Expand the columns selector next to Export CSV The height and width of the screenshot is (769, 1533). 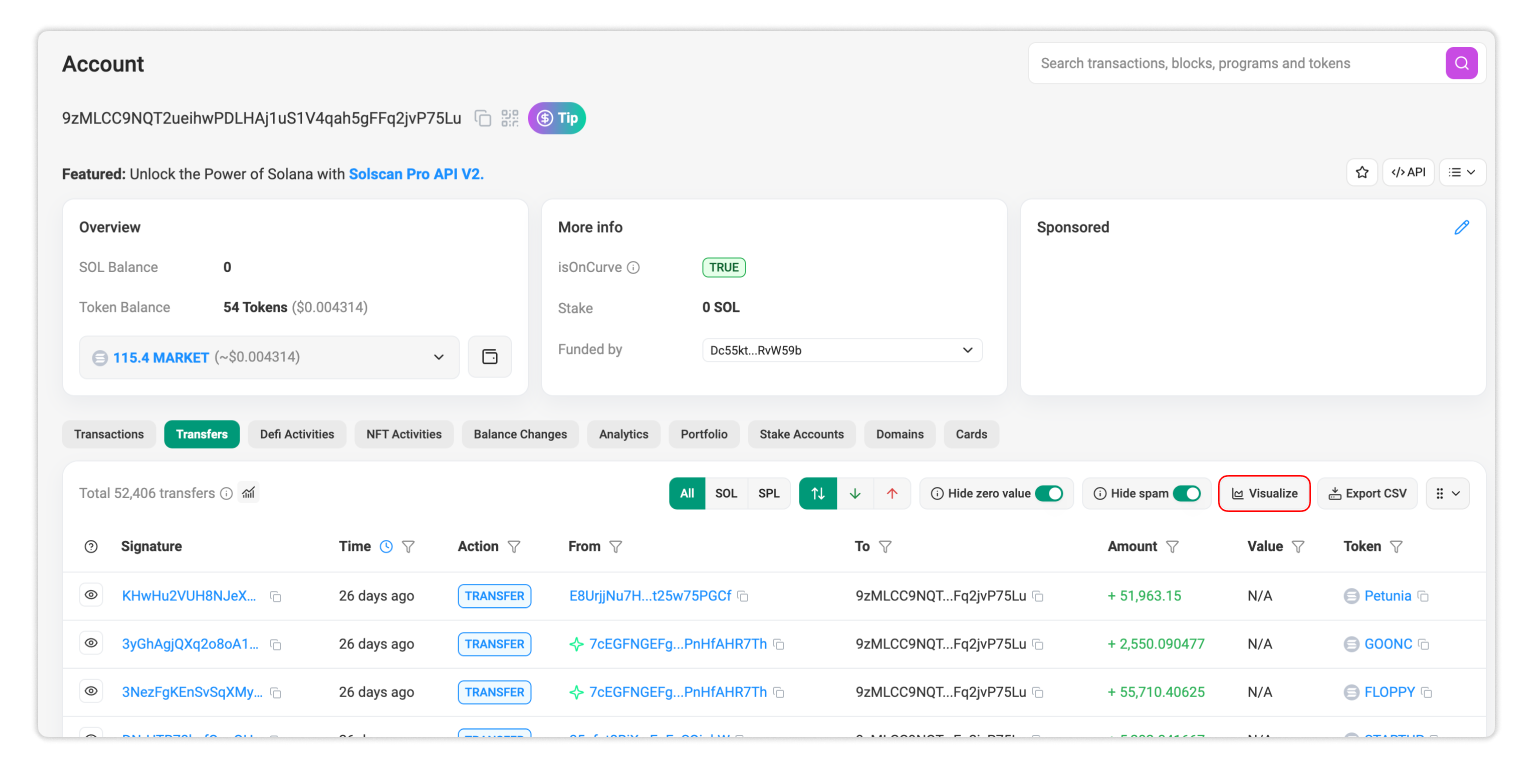[1447, 492]
